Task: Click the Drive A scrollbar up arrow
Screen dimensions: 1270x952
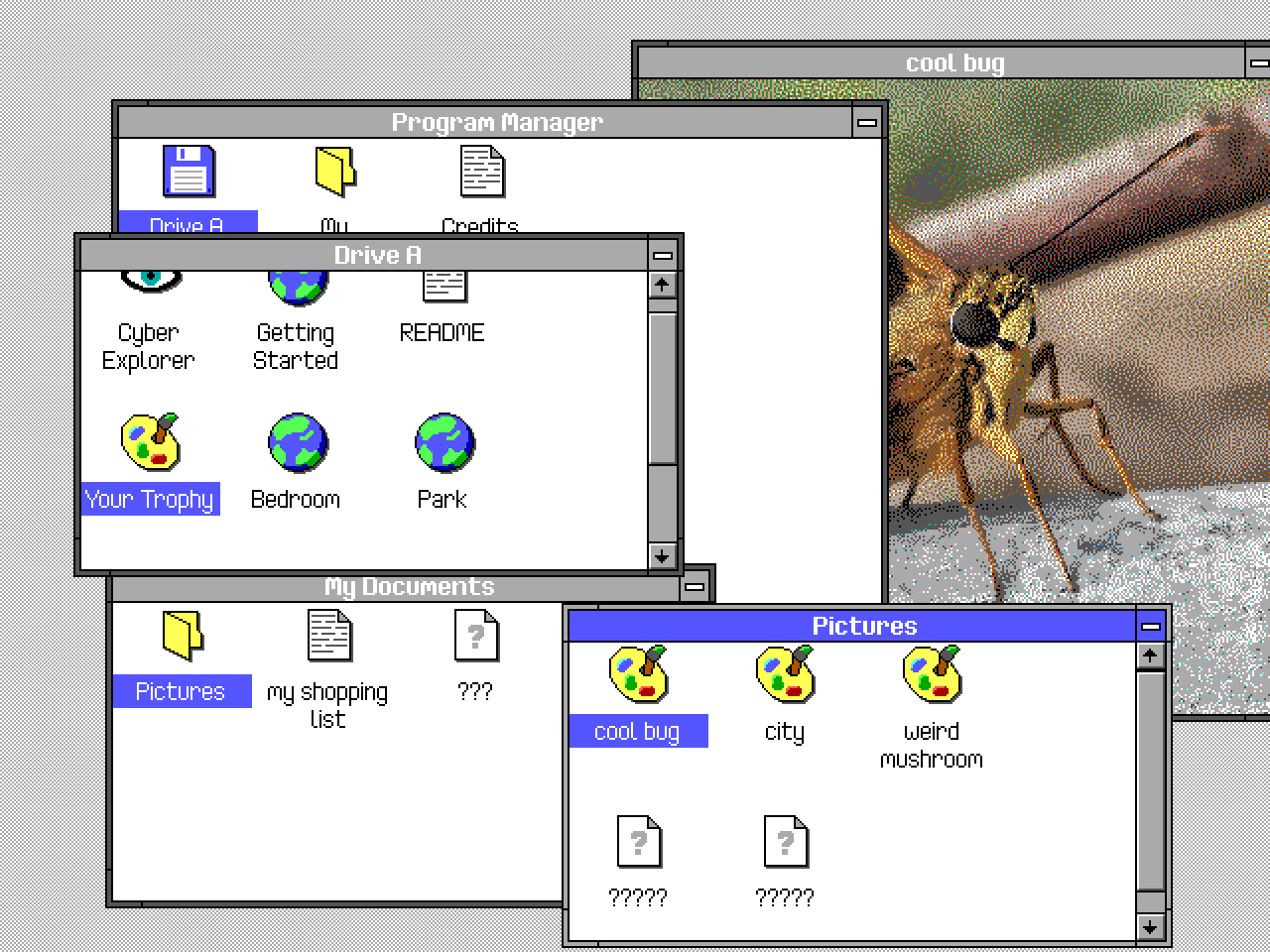Action: coord(662,285)
